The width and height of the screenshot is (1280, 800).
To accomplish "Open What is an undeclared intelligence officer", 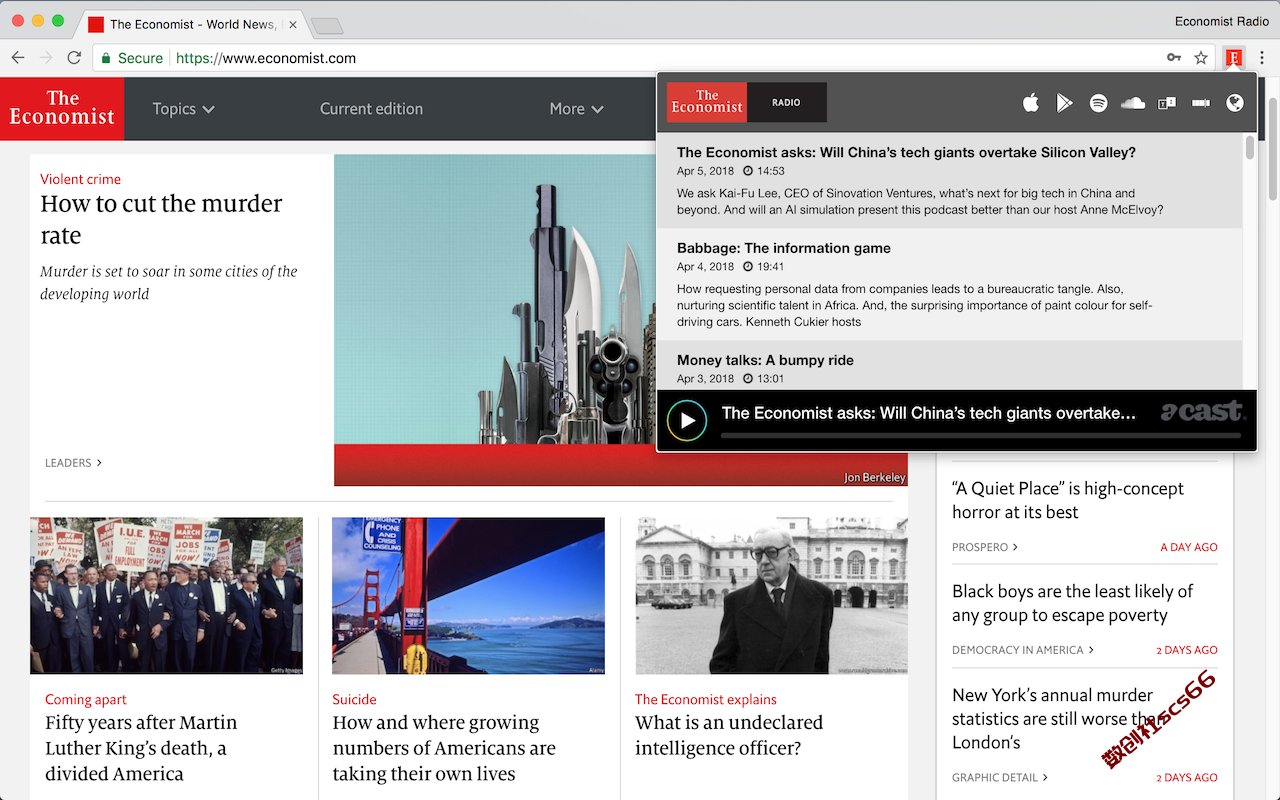I will [x=729, y=735].
